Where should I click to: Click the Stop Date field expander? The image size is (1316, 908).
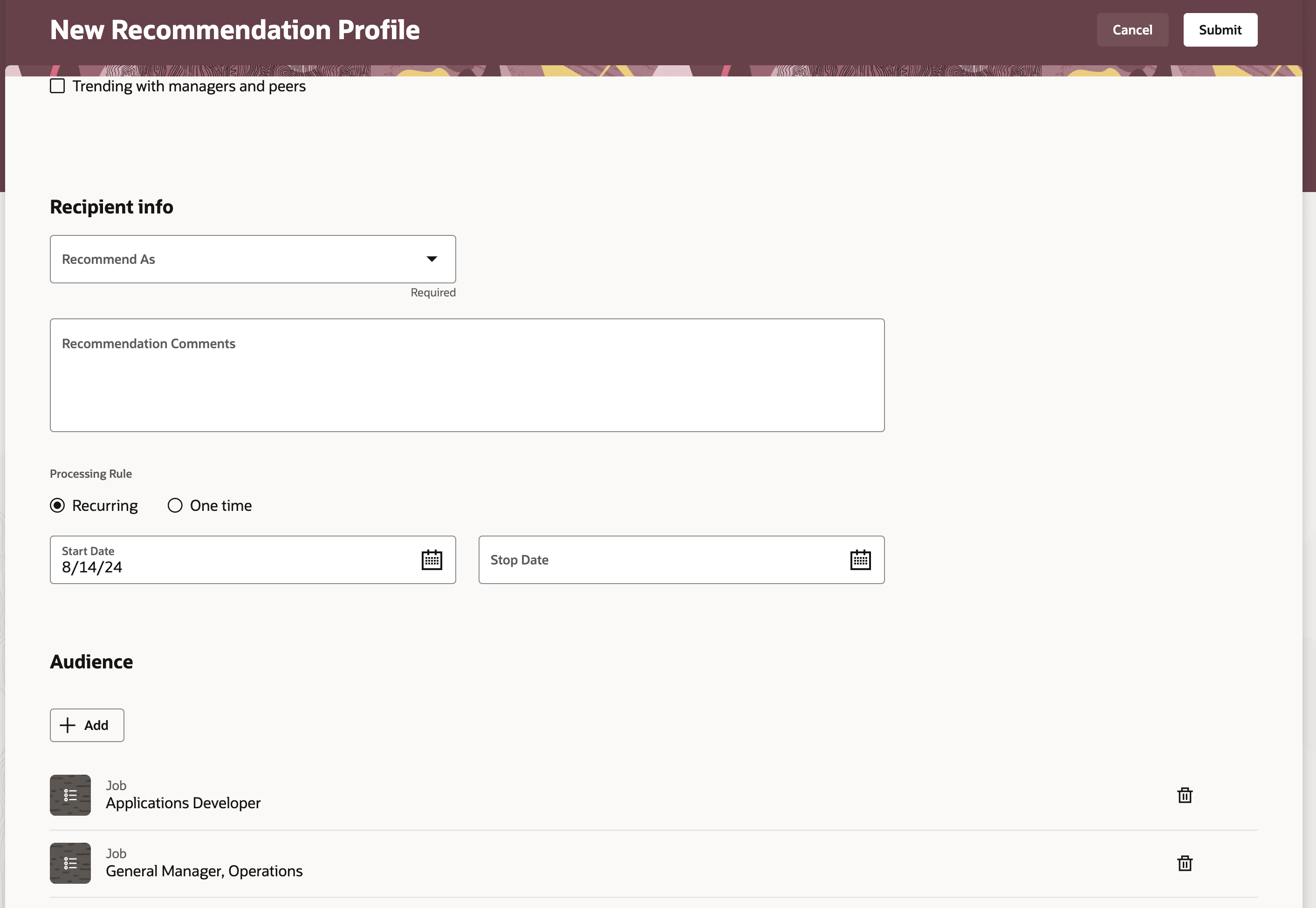tap(859, 559)
